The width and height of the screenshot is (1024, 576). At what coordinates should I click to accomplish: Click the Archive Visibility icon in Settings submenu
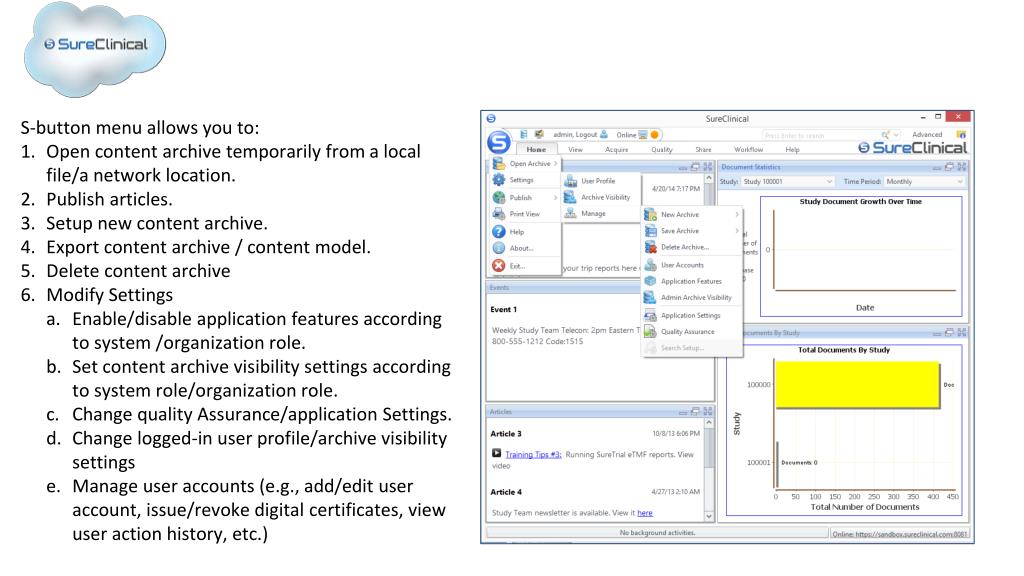(570, 197)
